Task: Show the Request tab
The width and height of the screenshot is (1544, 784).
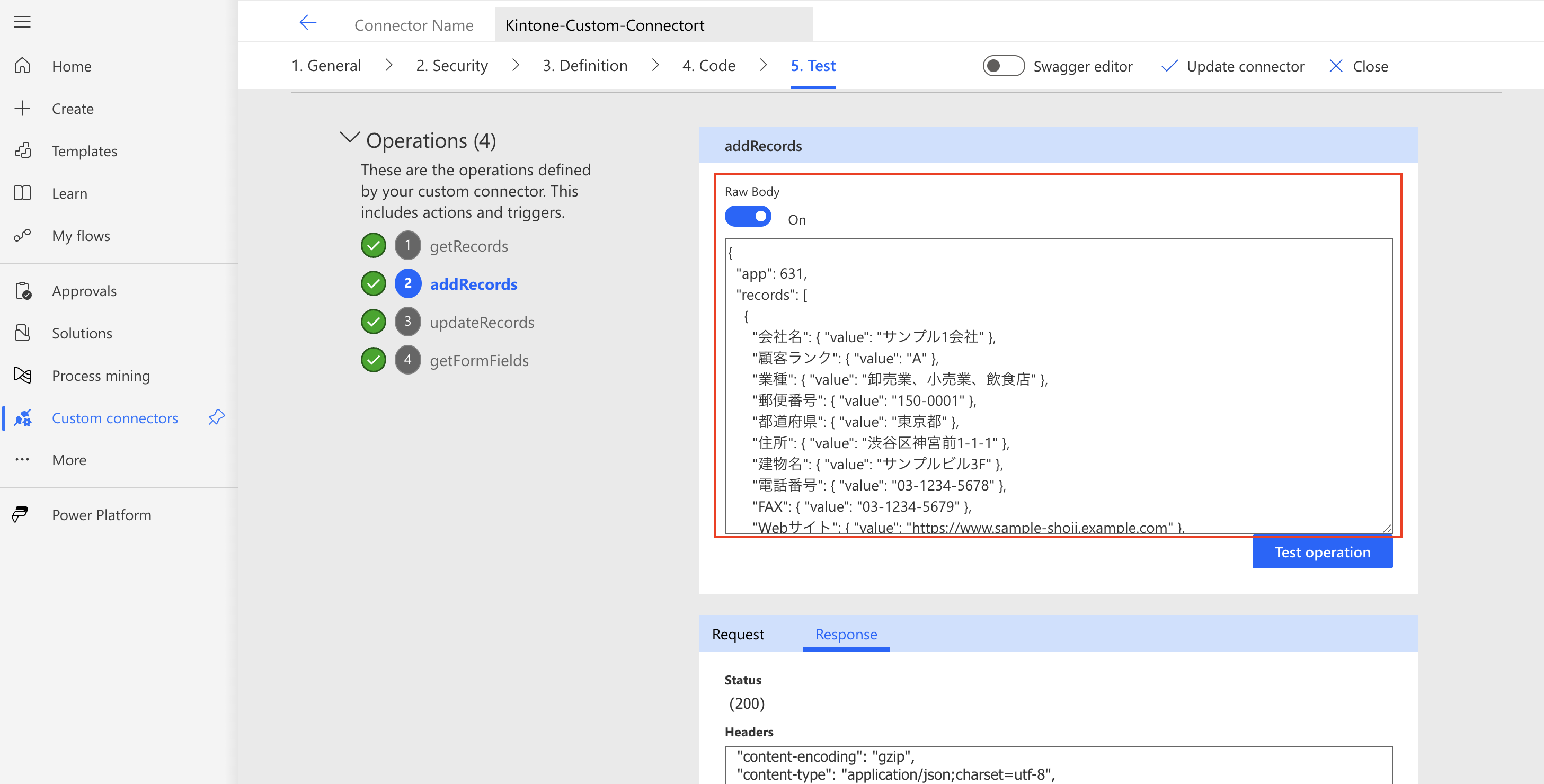Action: coord(738,634)
